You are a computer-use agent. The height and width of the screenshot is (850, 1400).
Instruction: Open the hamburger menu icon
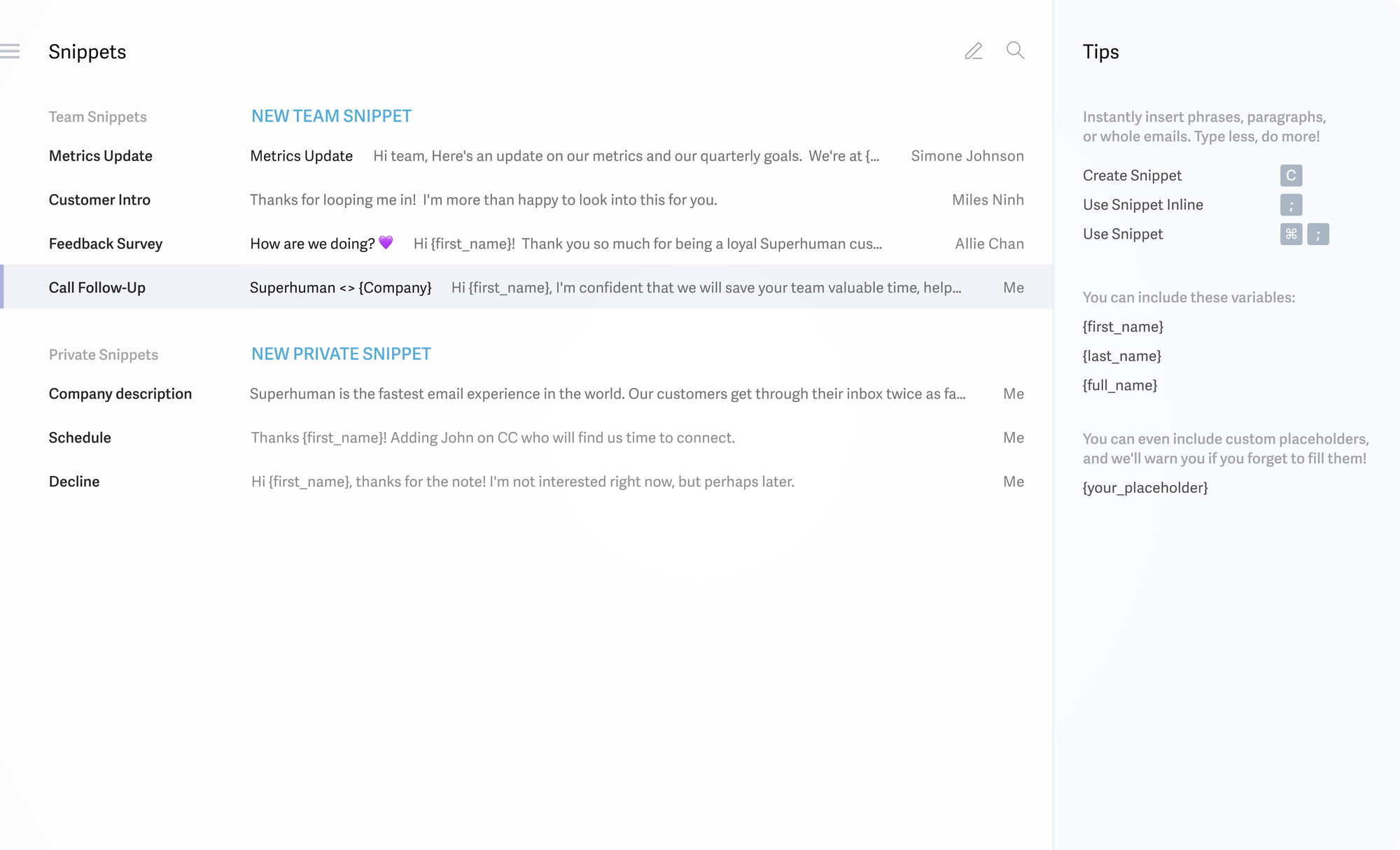[10, 51]
